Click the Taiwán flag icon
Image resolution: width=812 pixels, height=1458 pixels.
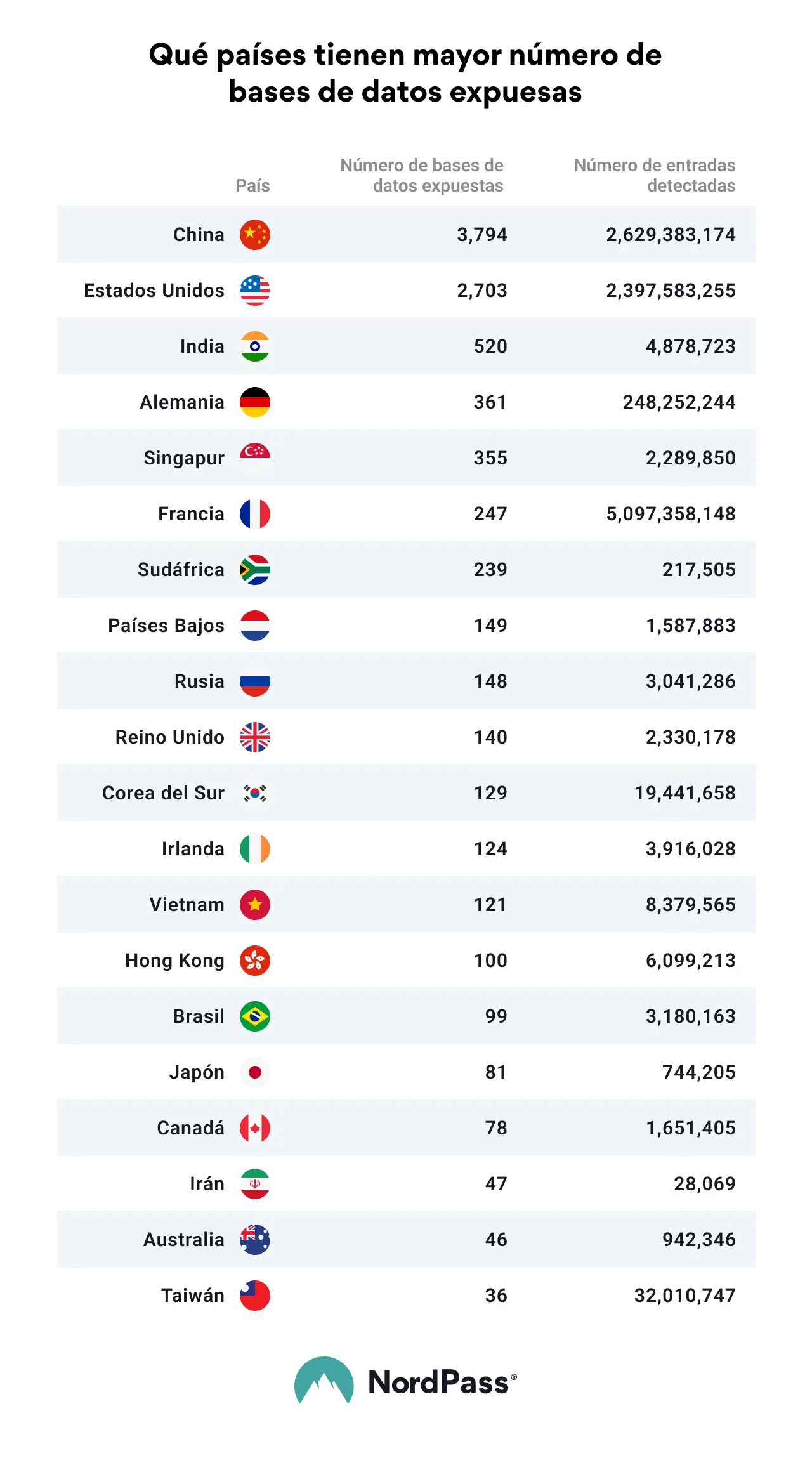click(x=255, y=1296)
